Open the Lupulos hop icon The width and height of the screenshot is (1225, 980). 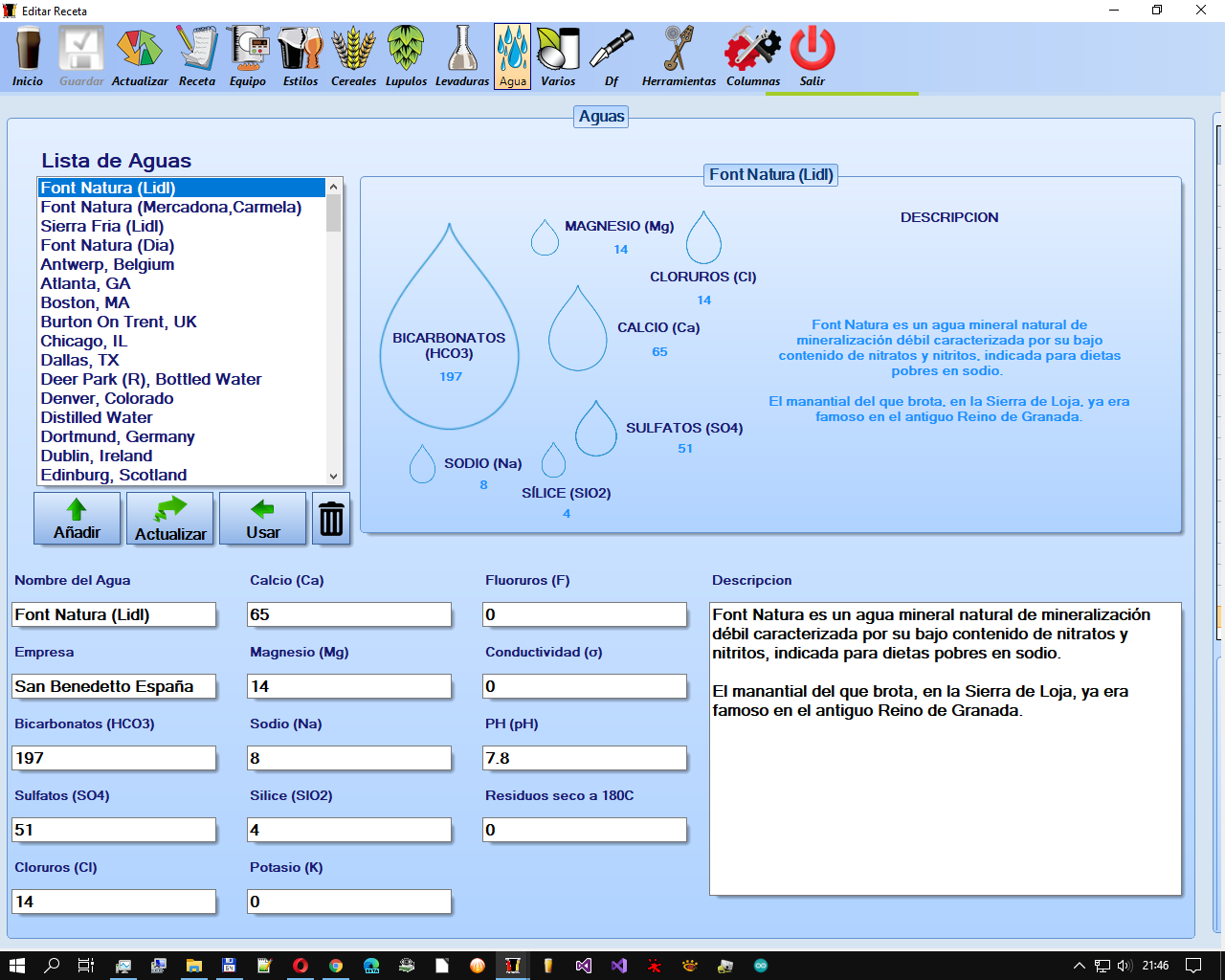(x=406, y=56)
